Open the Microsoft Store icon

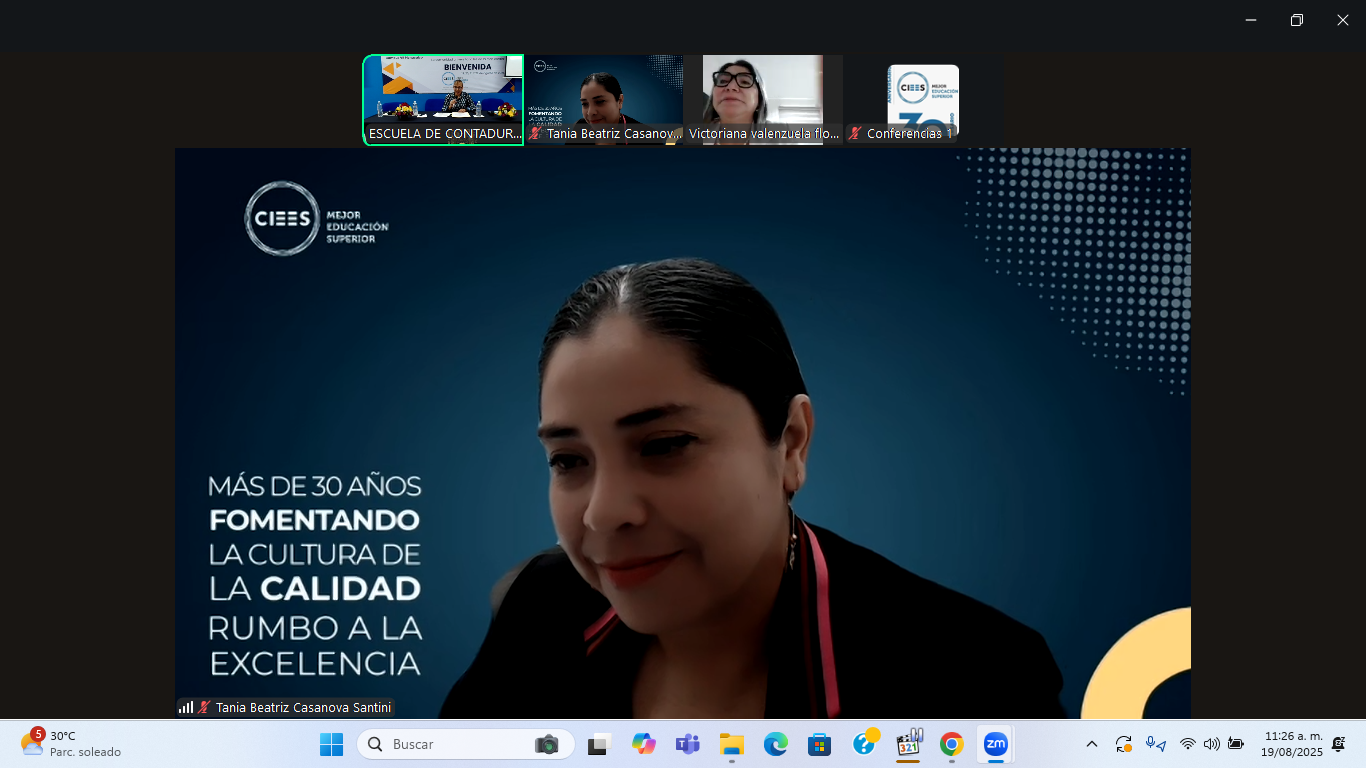(x=820, y=744)
